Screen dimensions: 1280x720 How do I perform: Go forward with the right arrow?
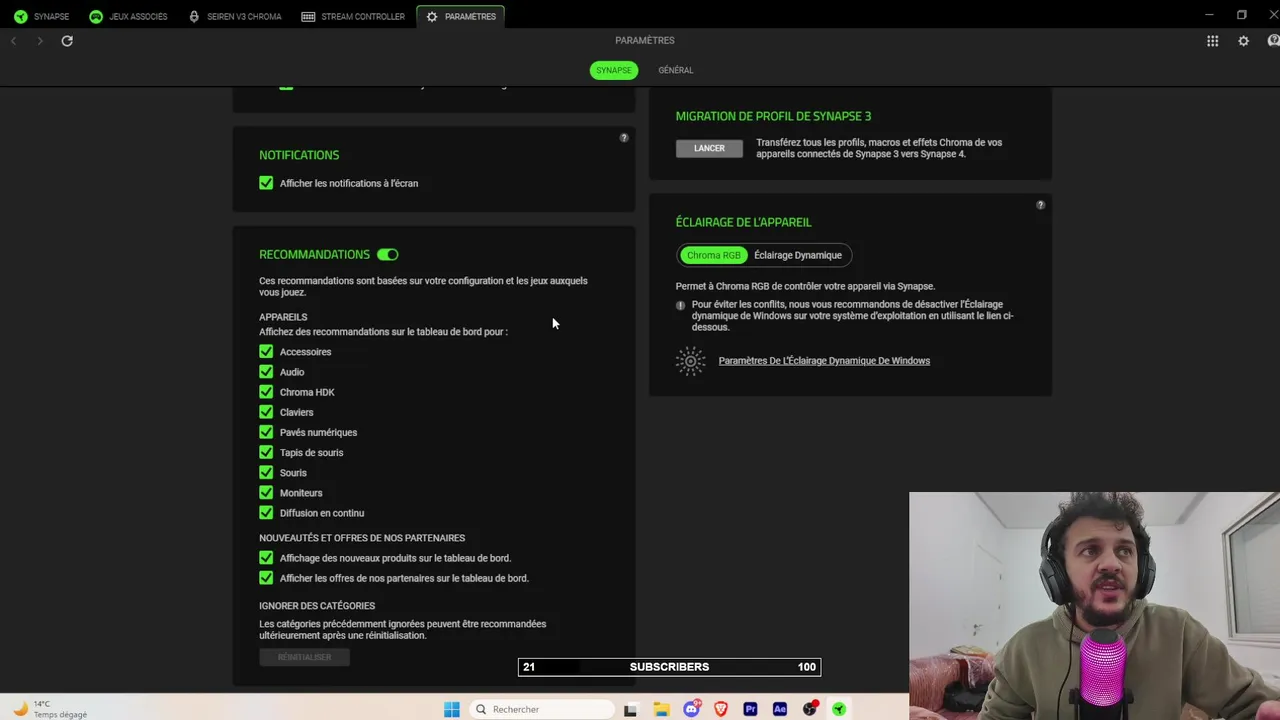coord(39,41)
